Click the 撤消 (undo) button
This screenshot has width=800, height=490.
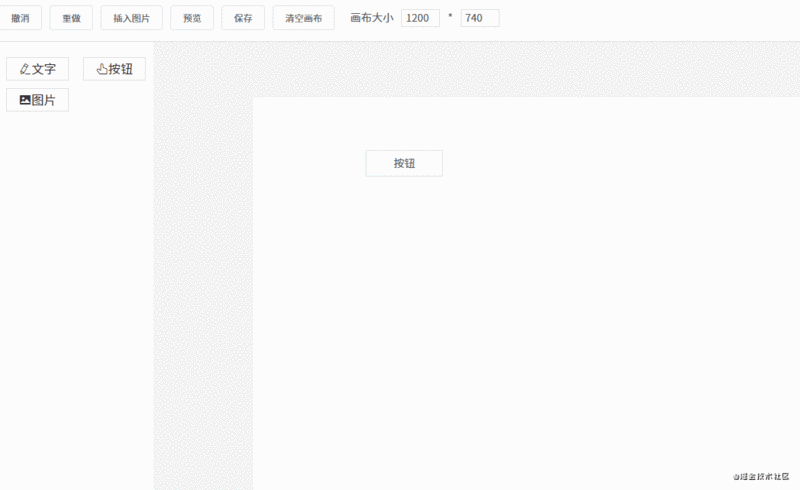[20, 18]
